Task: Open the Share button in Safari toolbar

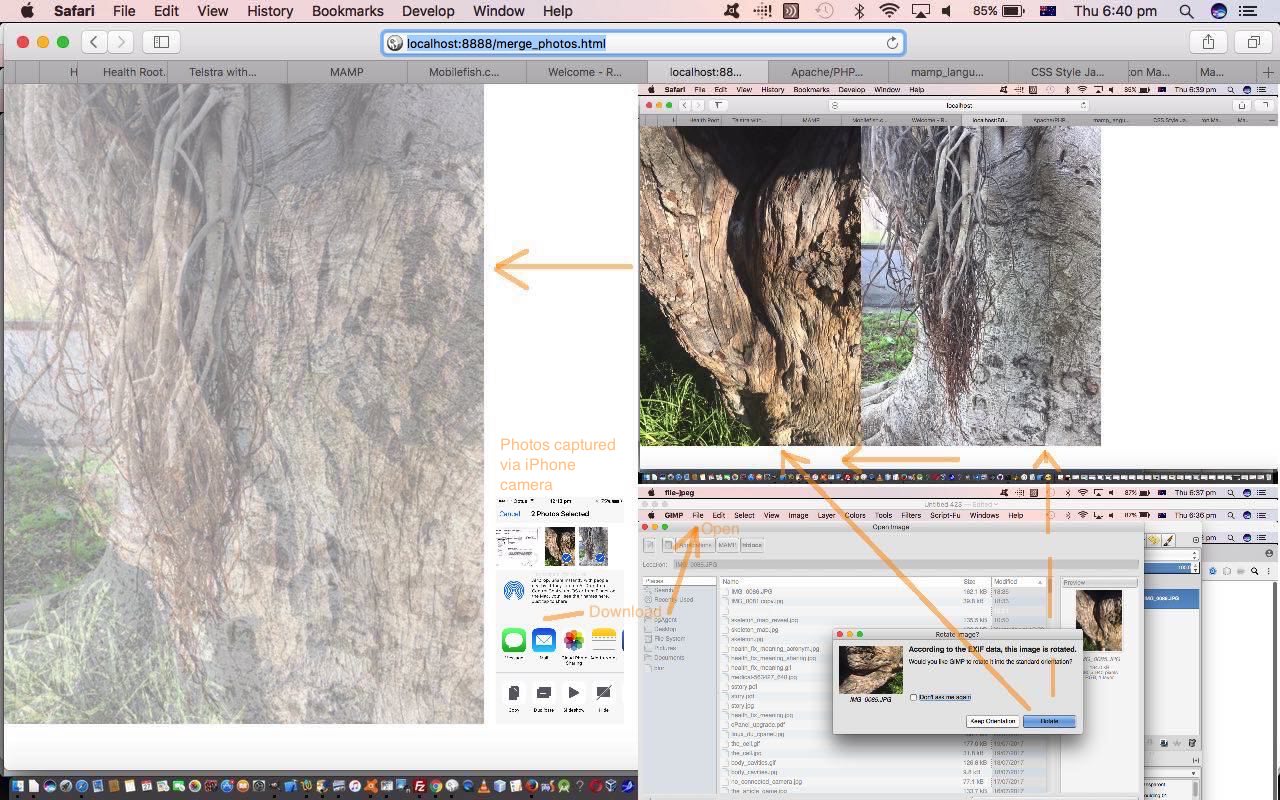Action: pos(1208,42)
